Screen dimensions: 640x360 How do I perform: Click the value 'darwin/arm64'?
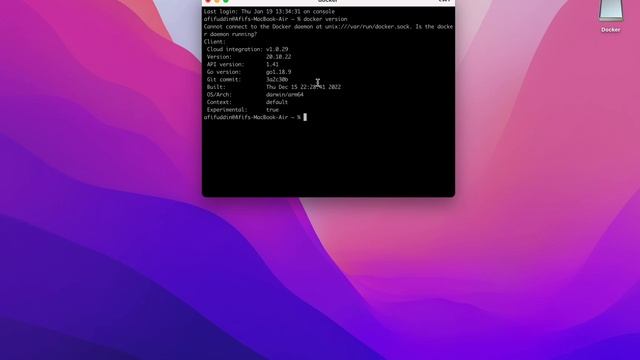(x=285, y=95)
